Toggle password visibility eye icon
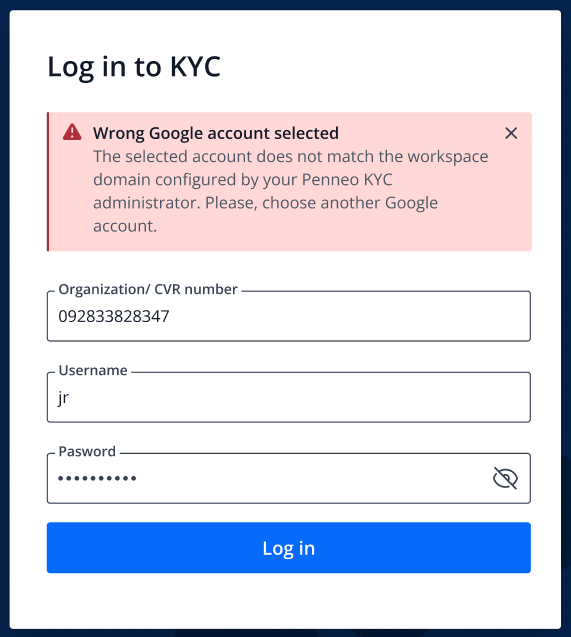This screenshot has height=637, width=571. coord(505,478)
